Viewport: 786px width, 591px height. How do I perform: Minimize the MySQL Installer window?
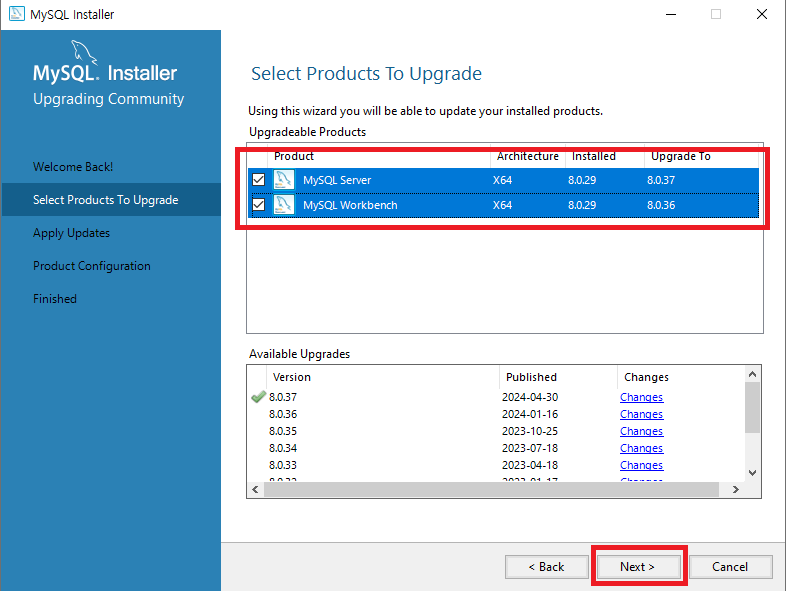pos(671,14)
